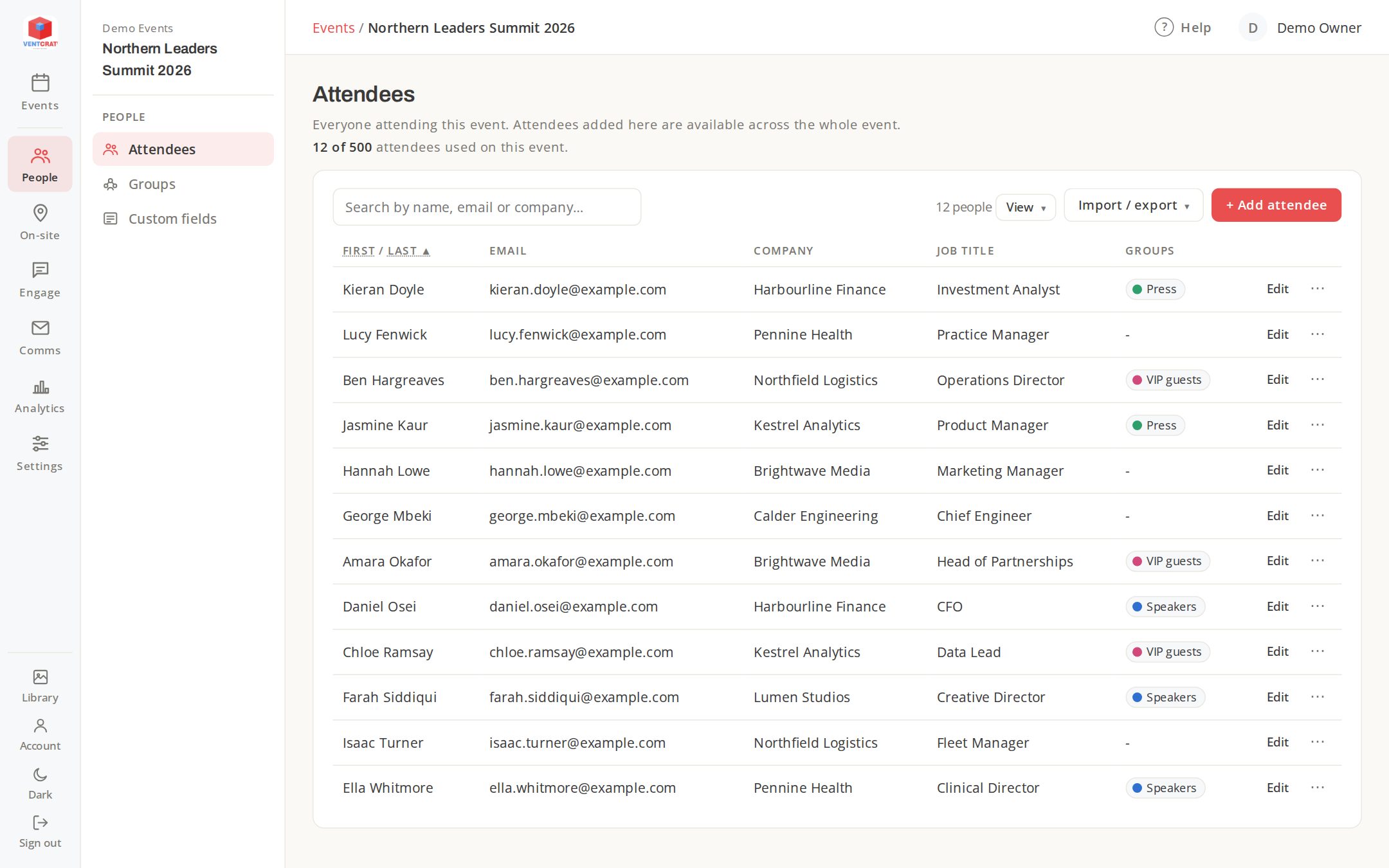
Task: Edit the Ben Hargreaves row
Action: (x=1277, y=379)
